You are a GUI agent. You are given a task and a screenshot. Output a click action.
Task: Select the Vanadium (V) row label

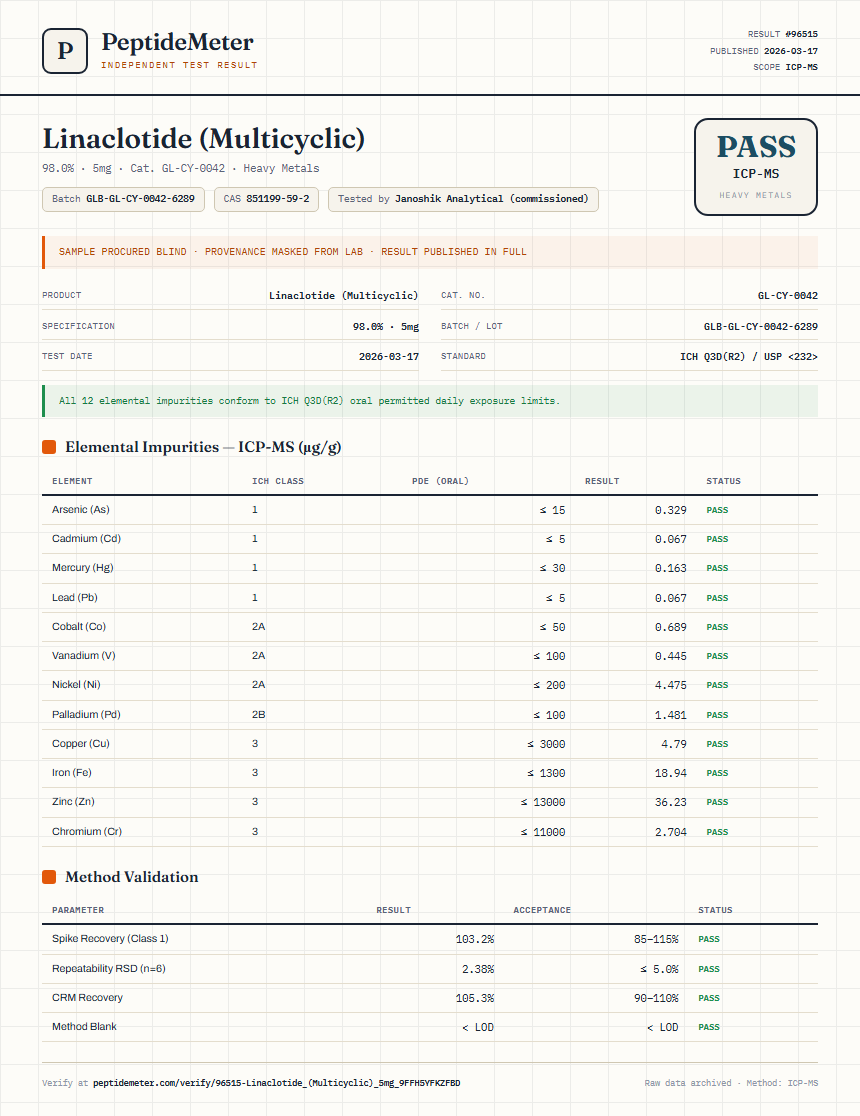(x=83, y=656)
